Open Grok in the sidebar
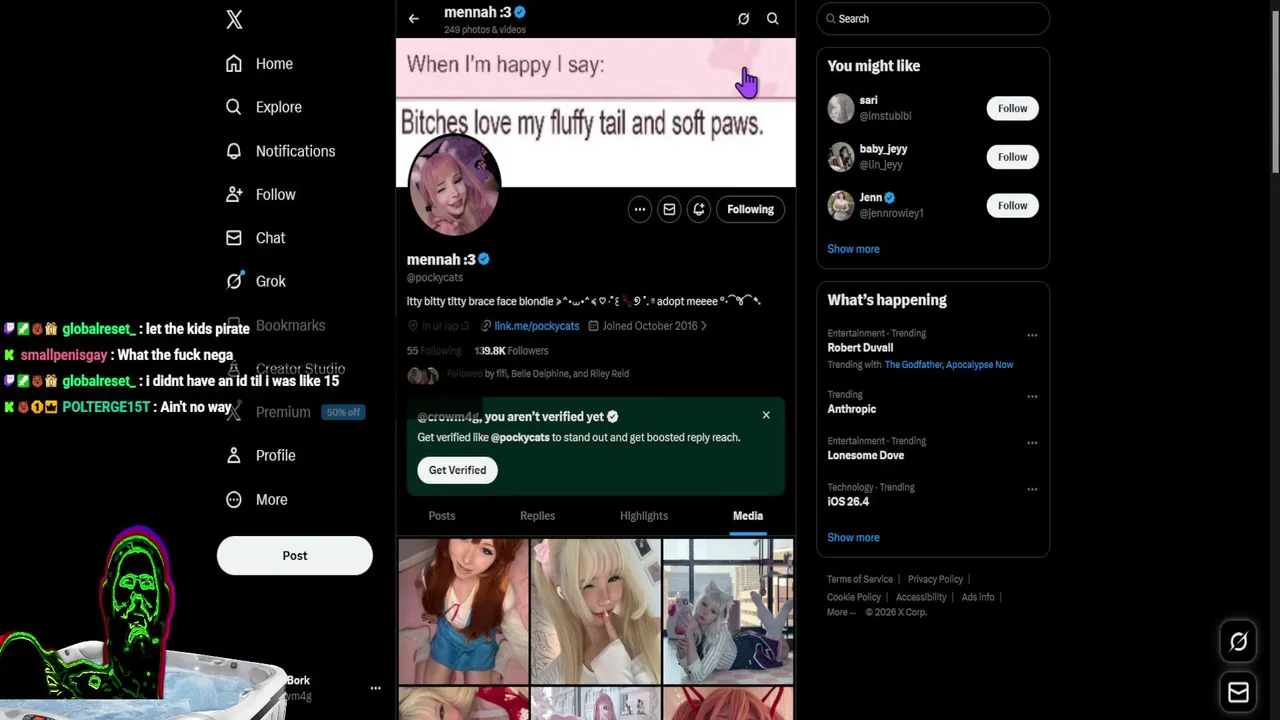This screenshot has width=1280, height=720. click(255, 281)
